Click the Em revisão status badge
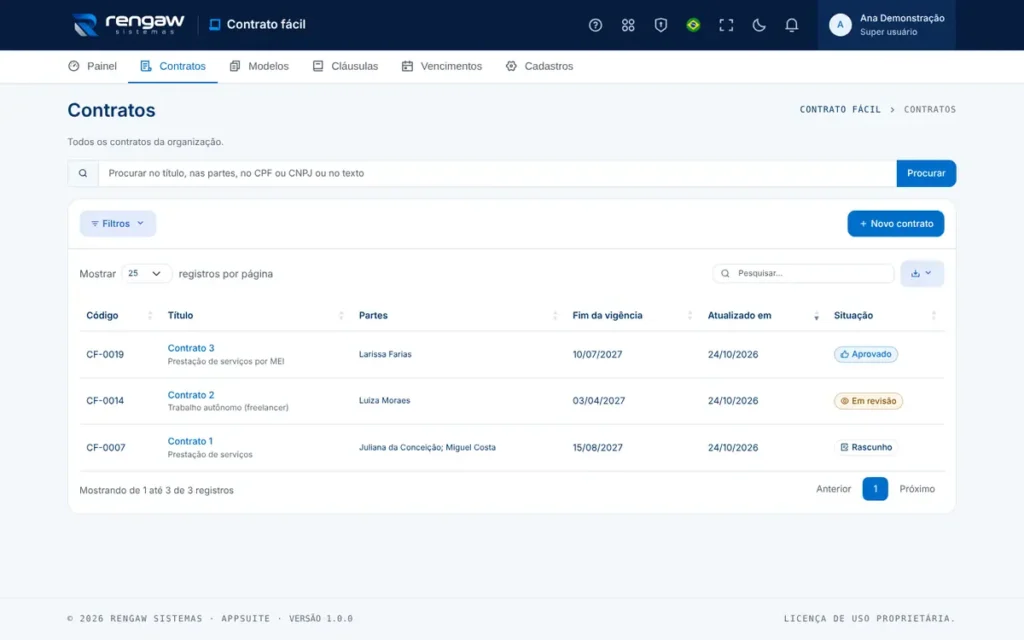This screenshot has width=1024, height=640. click(x=868, y=401)
